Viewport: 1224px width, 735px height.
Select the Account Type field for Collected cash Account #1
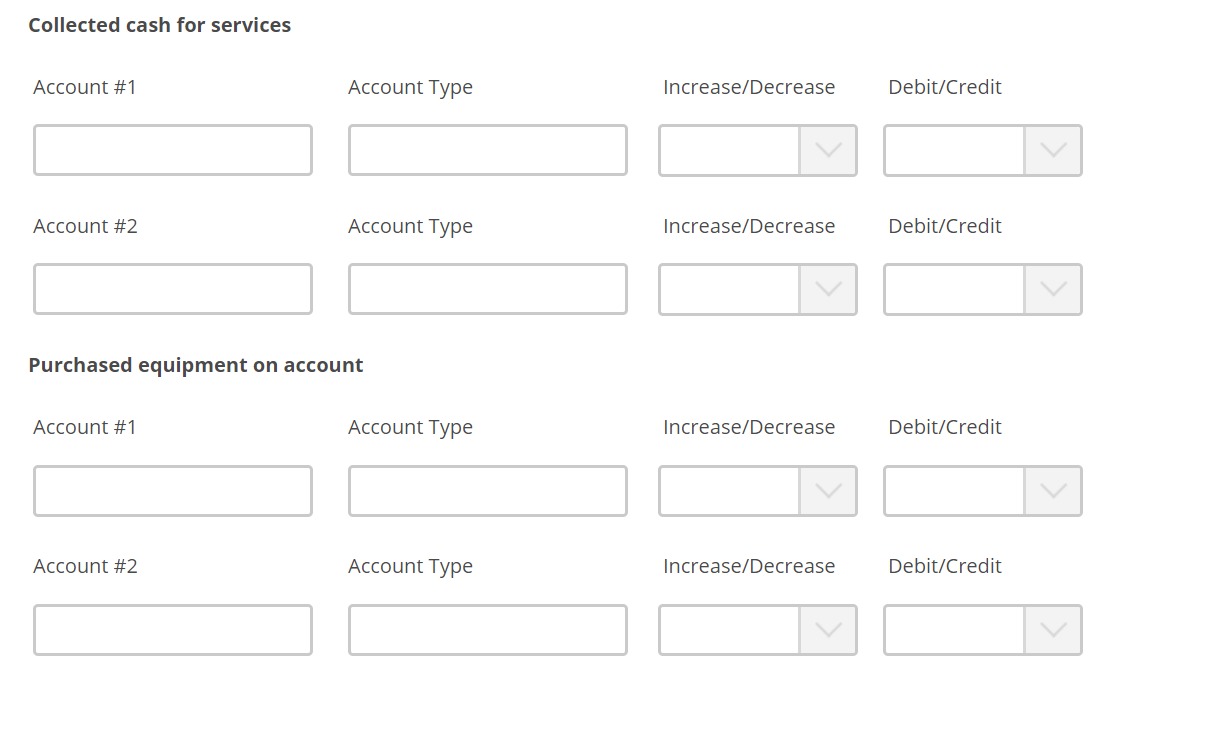[x=487, y=149]
